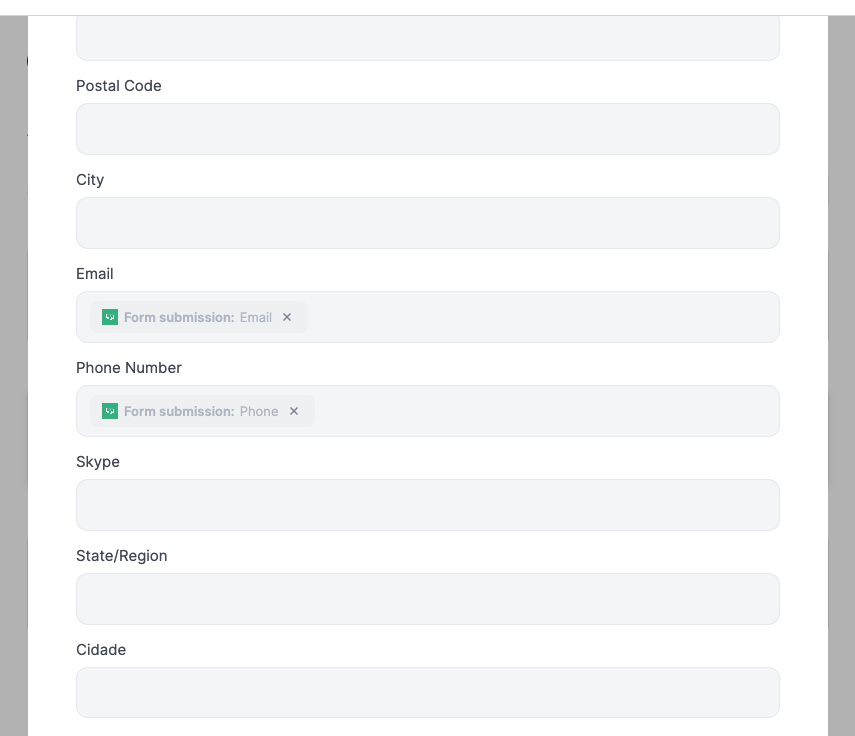Select the Form submission: Phone chip text
This screenshot has height=736, width=855.
point(201,411)
